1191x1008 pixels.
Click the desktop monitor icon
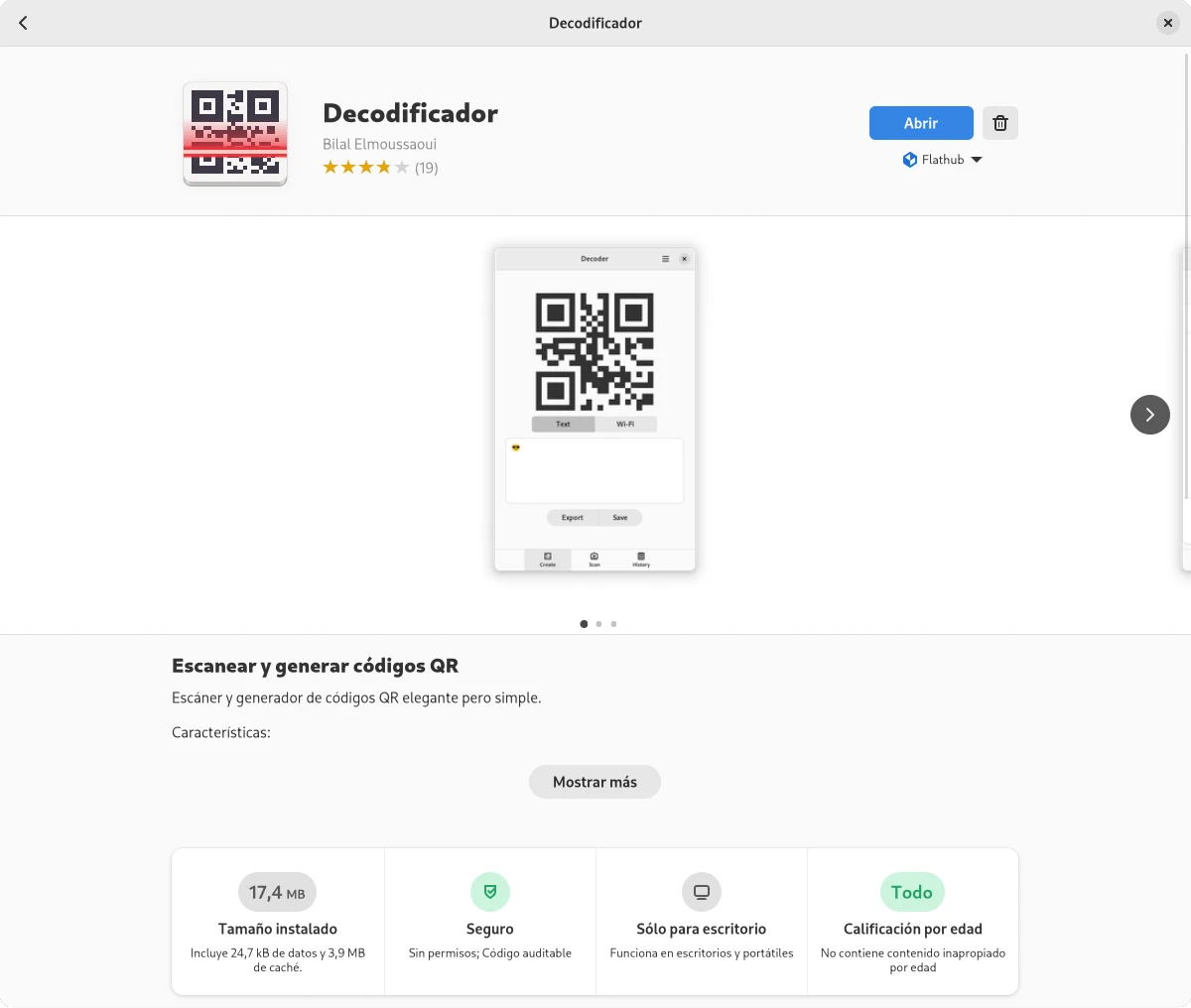(702, 892)
